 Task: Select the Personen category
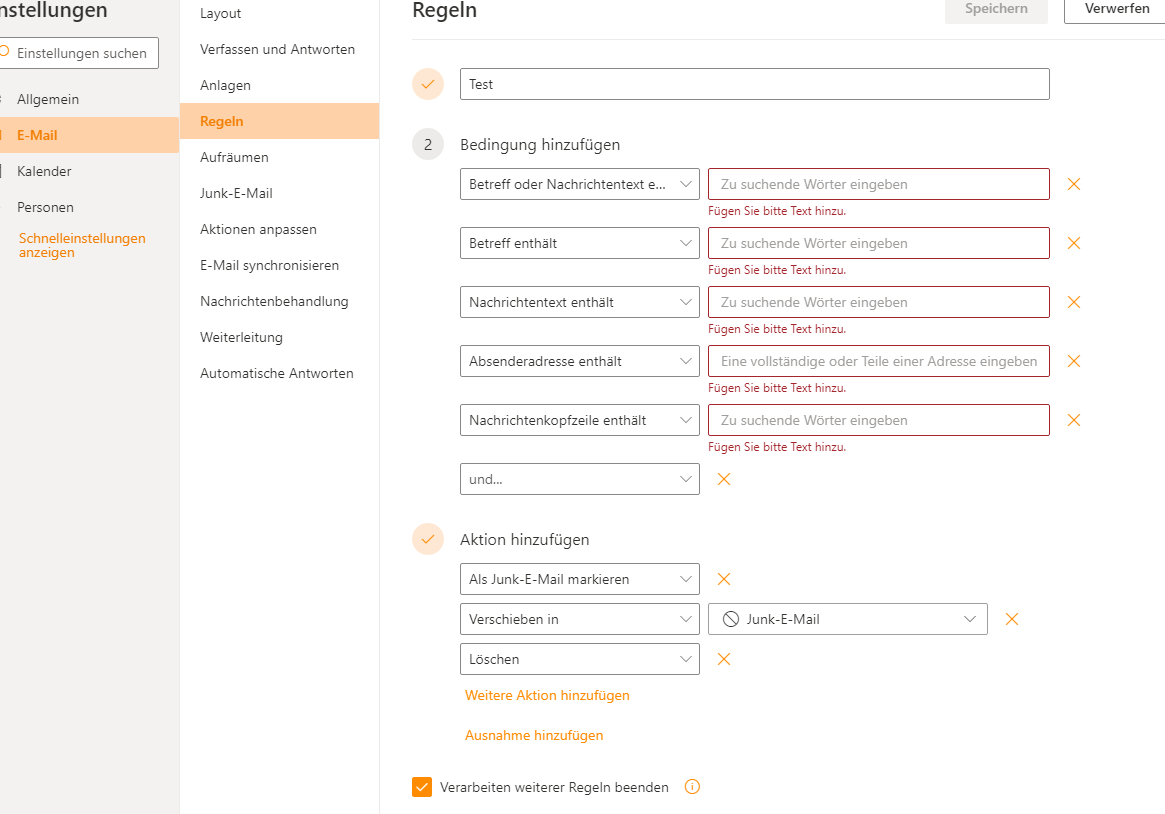click(89, 207)
